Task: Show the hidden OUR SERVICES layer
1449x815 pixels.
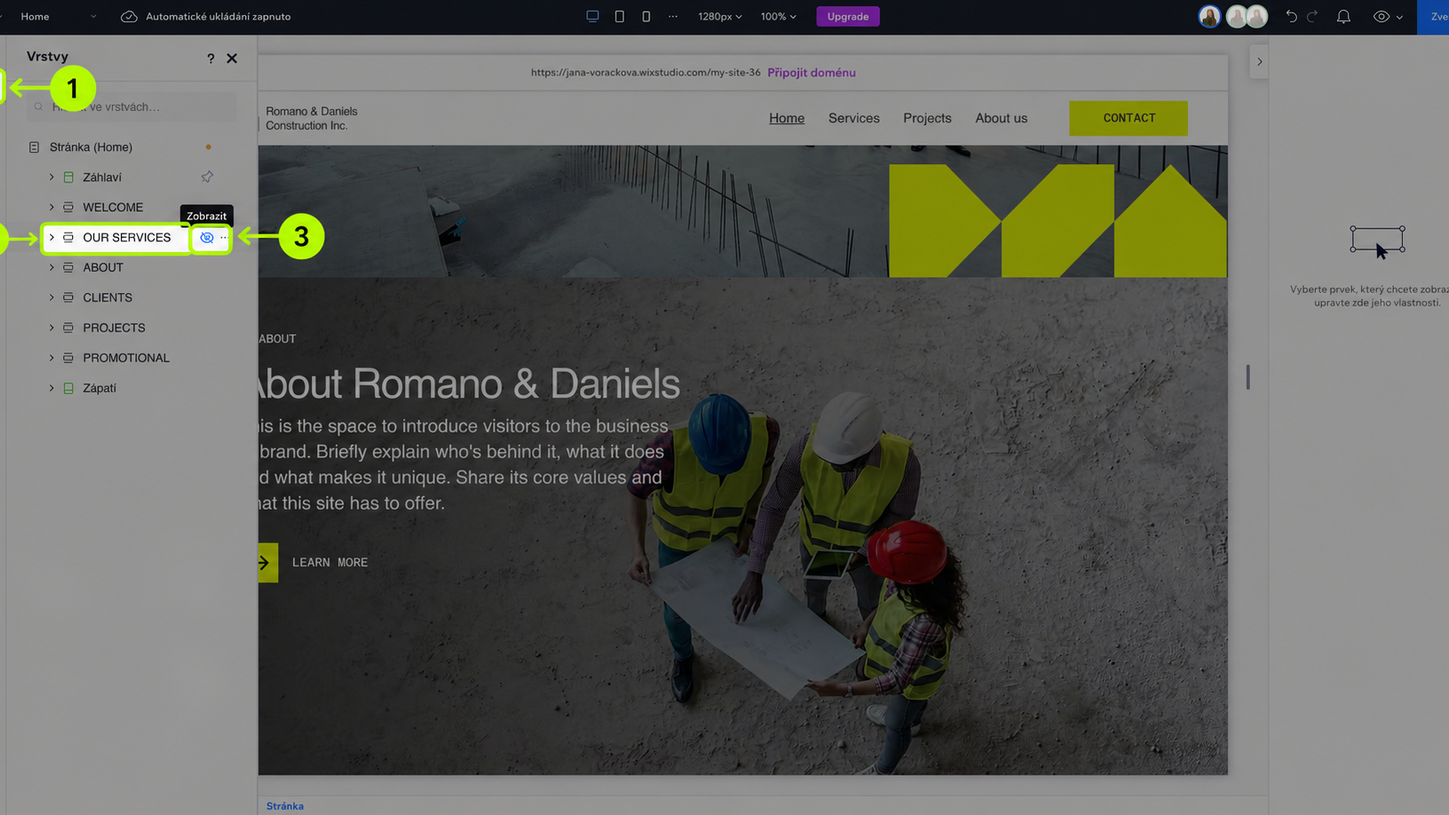Action: pos(207,238)
